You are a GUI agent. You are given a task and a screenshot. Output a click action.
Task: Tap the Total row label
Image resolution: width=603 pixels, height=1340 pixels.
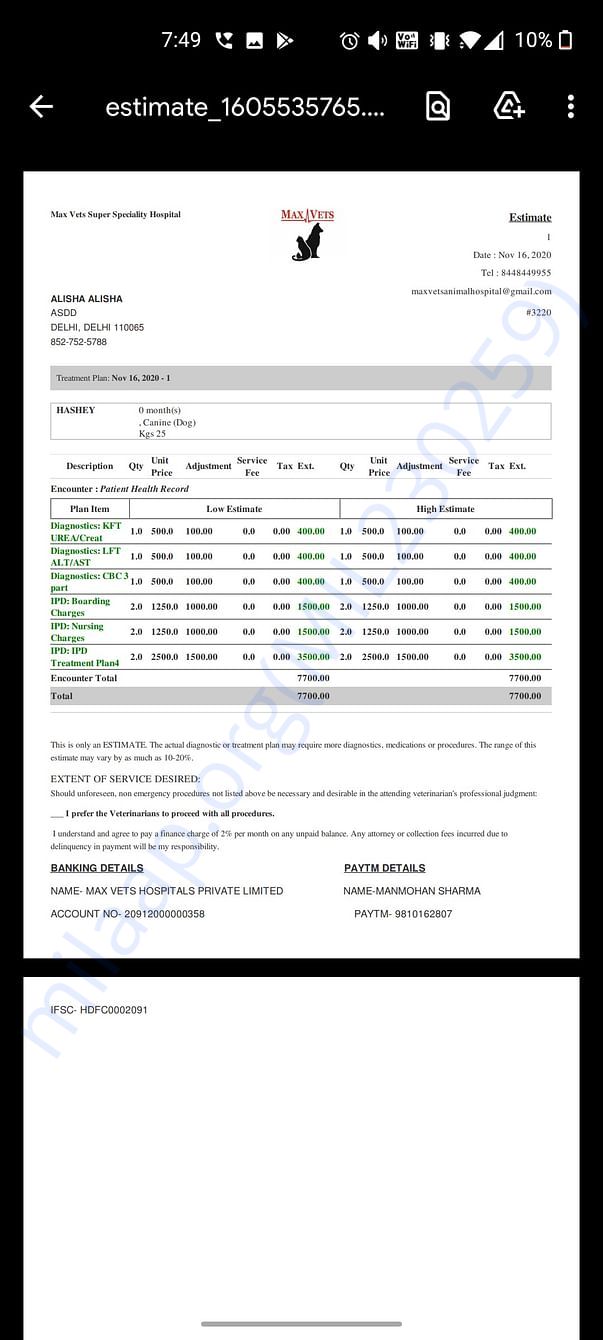[x=62, y=696]
